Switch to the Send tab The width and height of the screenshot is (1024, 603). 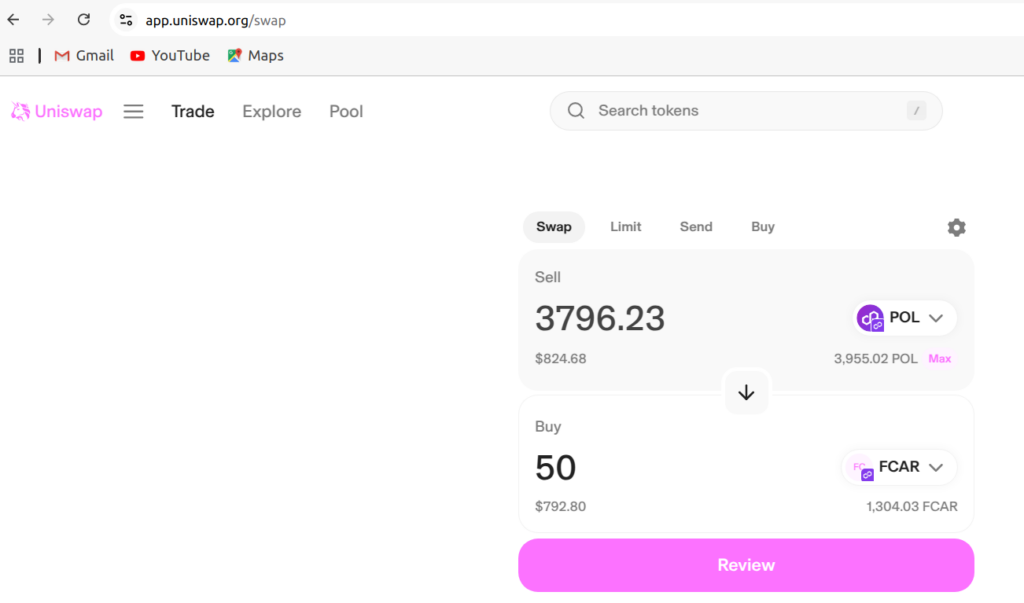click(696, 227)
